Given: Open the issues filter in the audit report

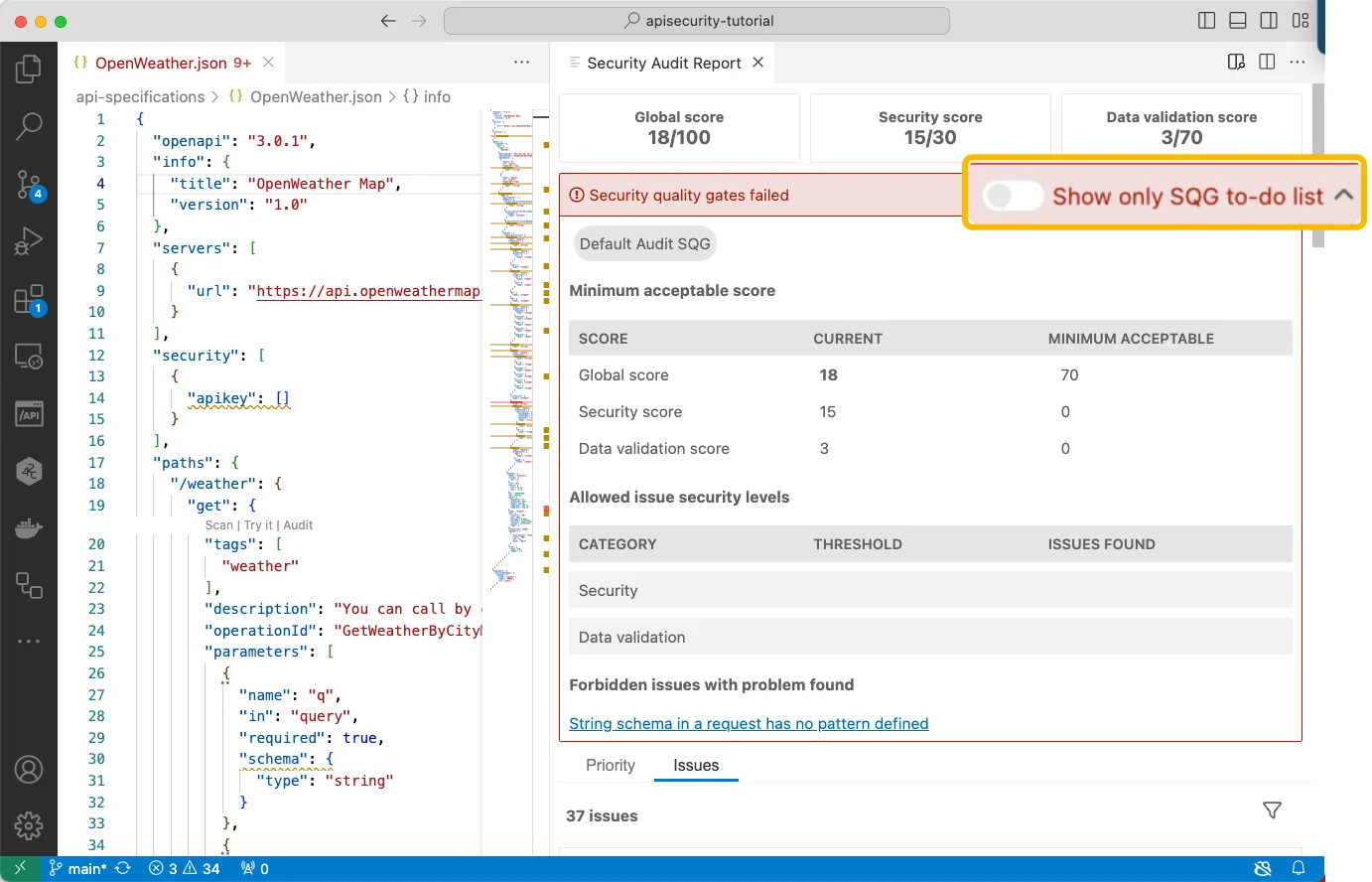Looking at the screenshot, I should click(1272, 810).
